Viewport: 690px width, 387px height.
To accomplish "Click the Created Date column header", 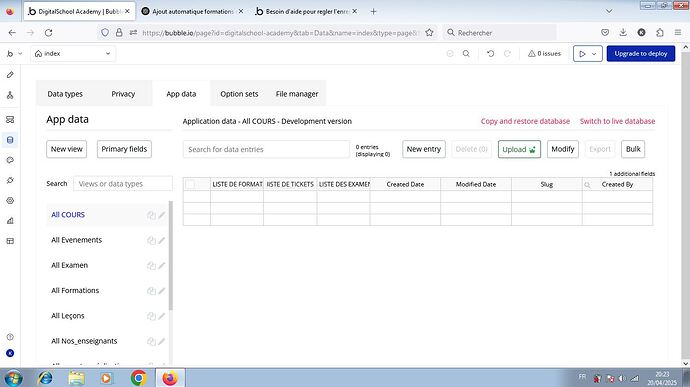I will pyautogui.click(x=405, y=184).
